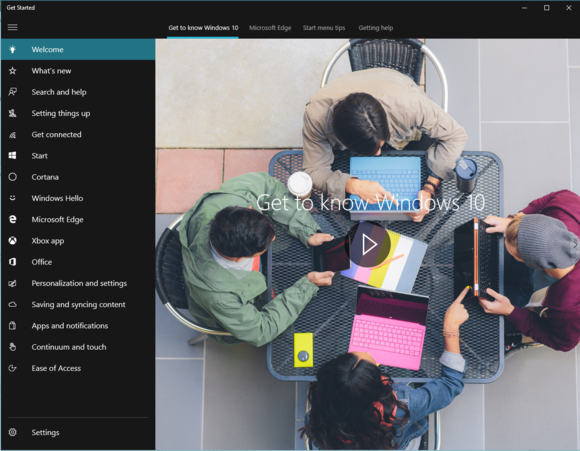The width and height of the screenshot is (580, 451).
Task: Go to Search and help label
Action: [59, 92]
